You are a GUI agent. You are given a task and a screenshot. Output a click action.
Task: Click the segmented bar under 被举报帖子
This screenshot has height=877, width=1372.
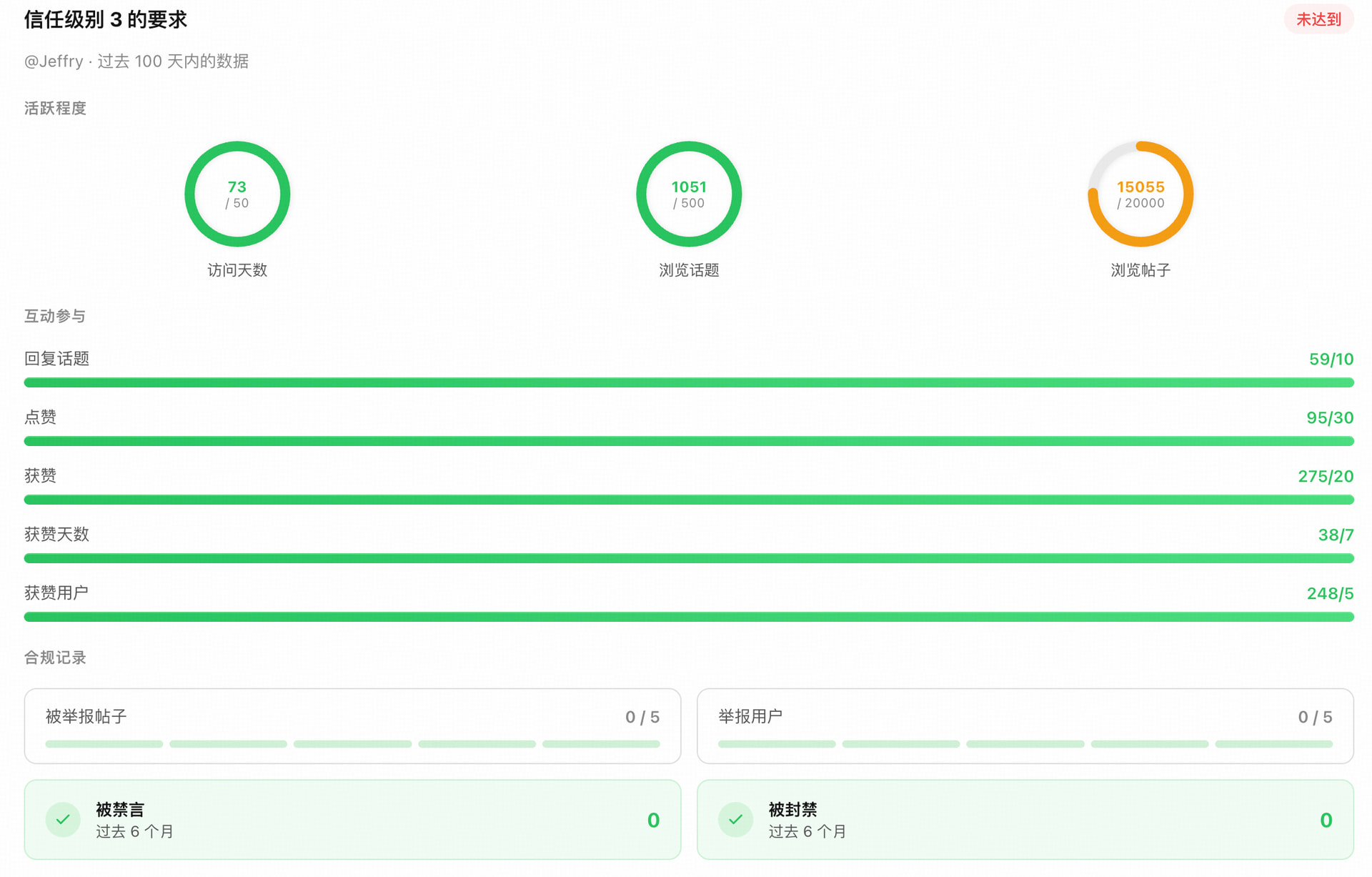click(x=352, y=744)
